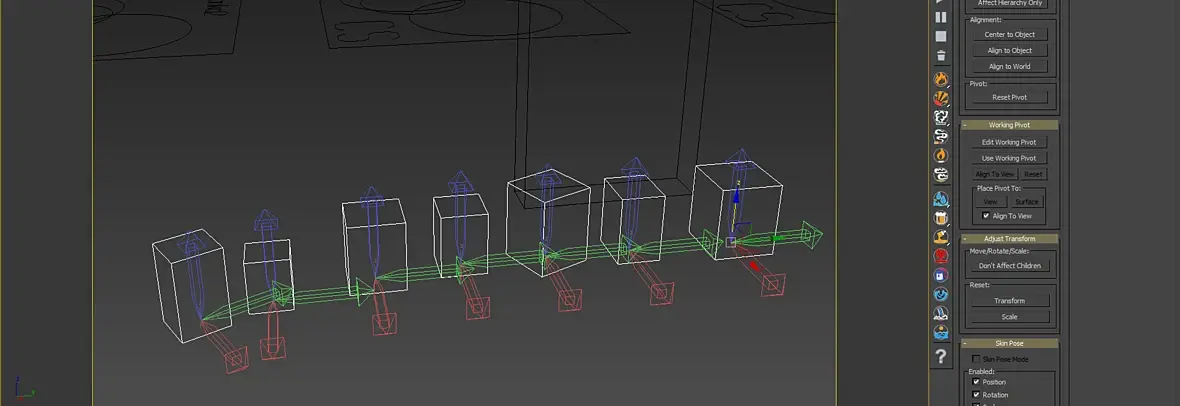The height and width of the screenshot is (406, 1180).
Task: Choose the white billowing smoke cloud icon
Action: tap(941, 117)
